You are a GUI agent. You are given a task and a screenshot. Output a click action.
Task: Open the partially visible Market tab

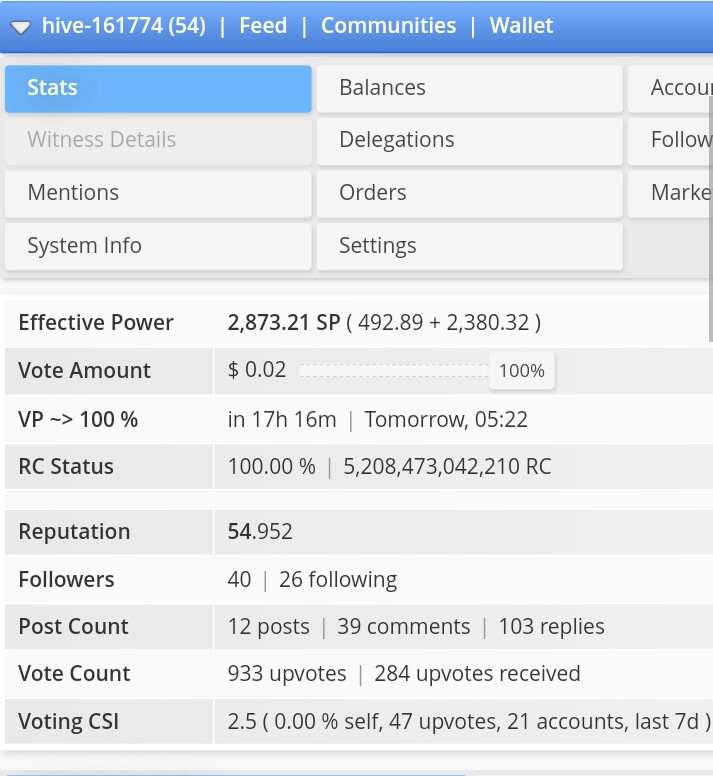click(670, 194)
